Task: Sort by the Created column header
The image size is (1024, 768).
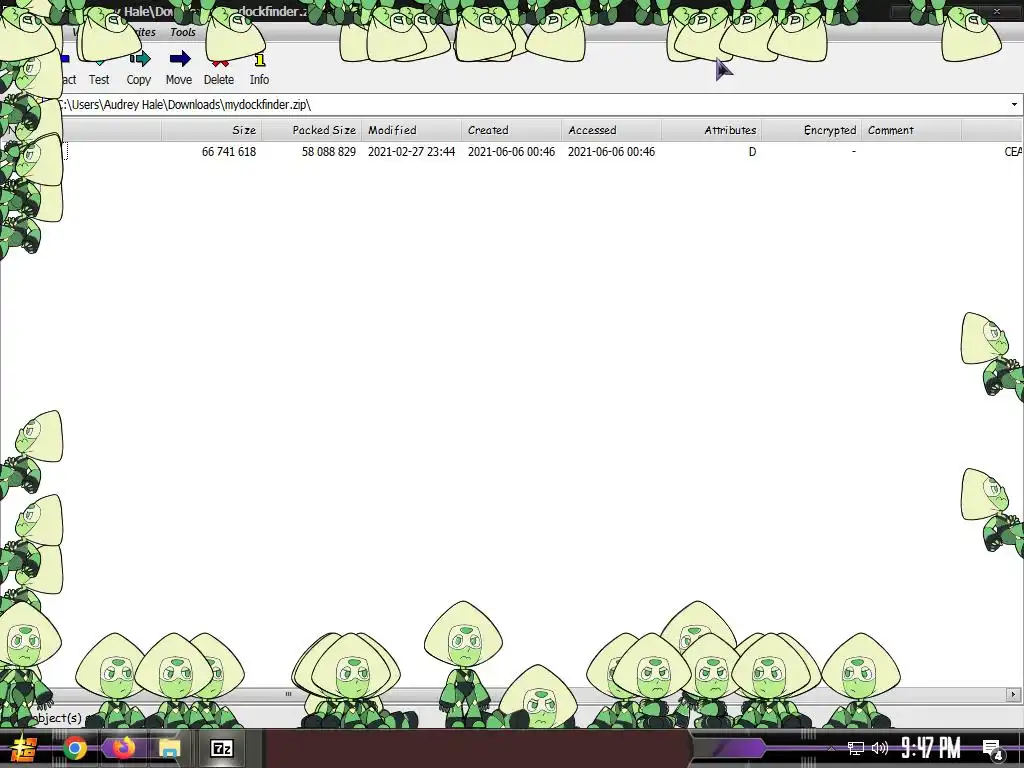Action: pyautogui.click(x=511, y=130)
